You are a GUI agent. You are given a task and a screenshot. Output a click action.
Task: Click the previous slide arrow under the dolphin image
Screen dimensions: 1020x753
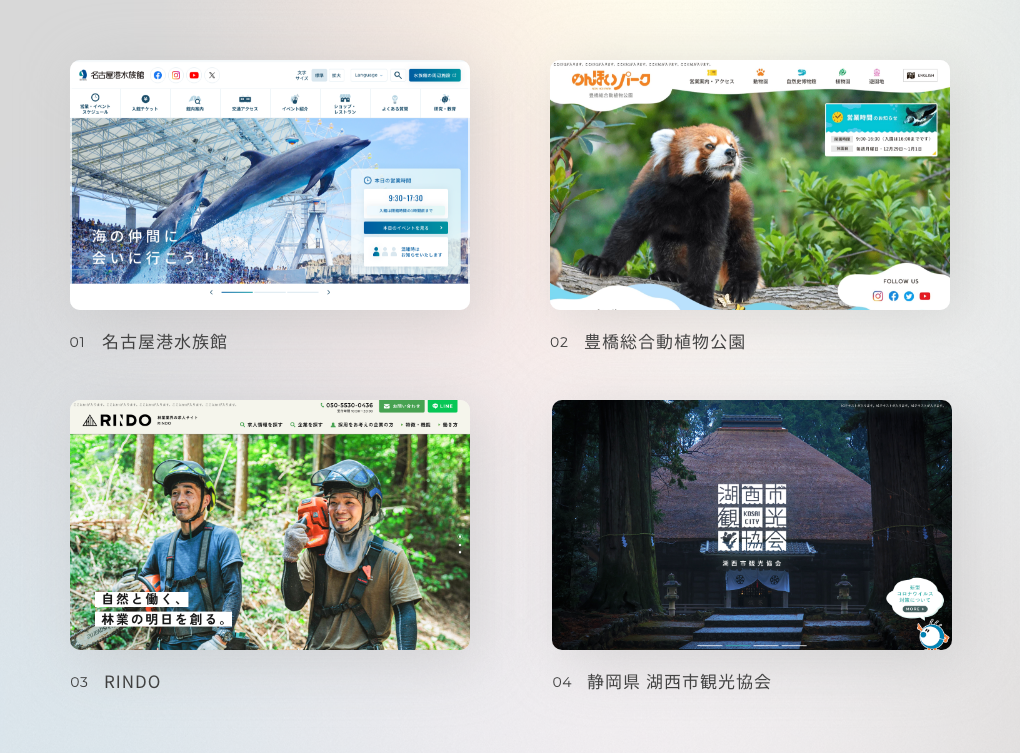[211, 293]
